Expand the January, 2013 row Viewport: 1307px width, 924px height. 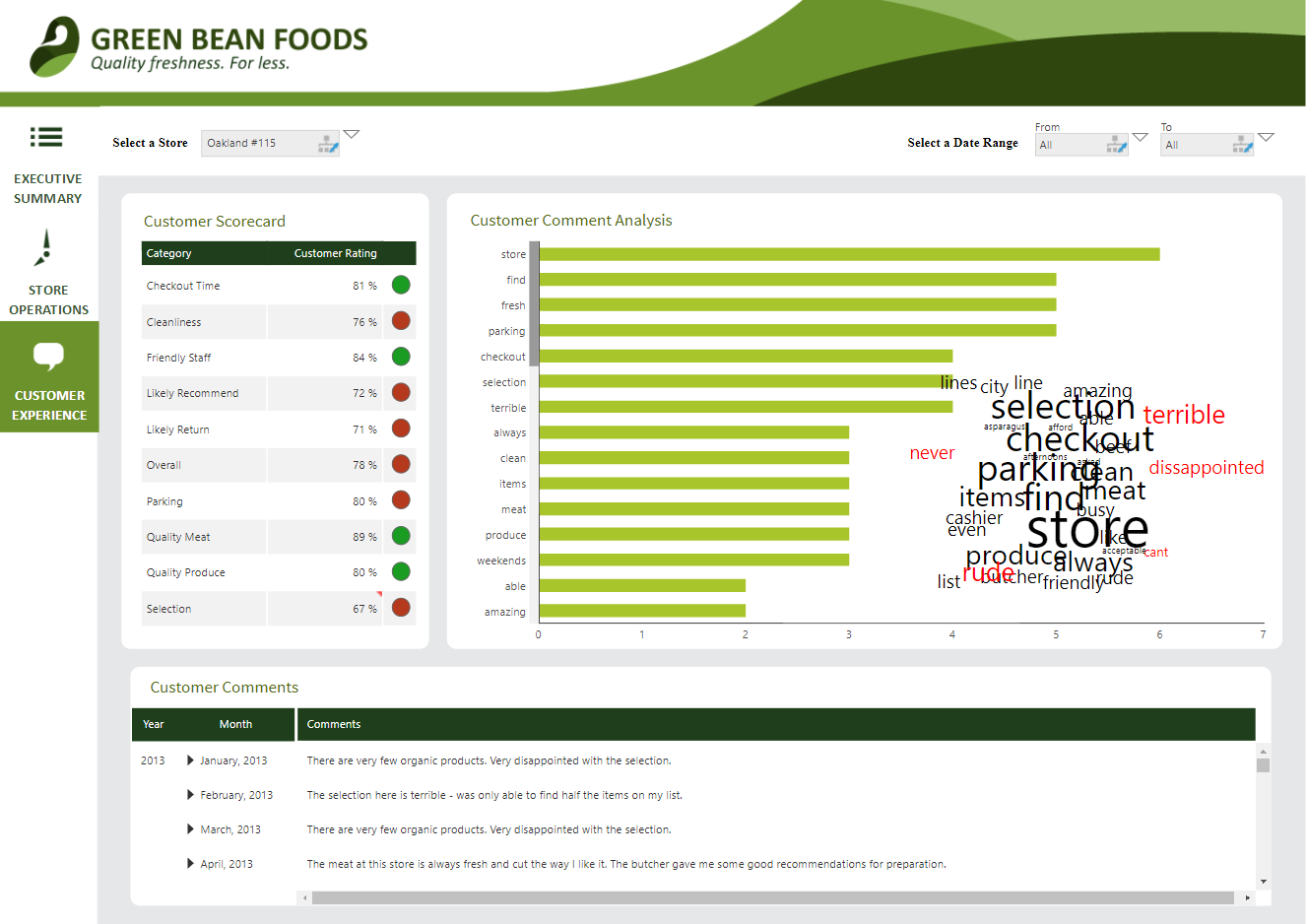click(x=190, y=760)
